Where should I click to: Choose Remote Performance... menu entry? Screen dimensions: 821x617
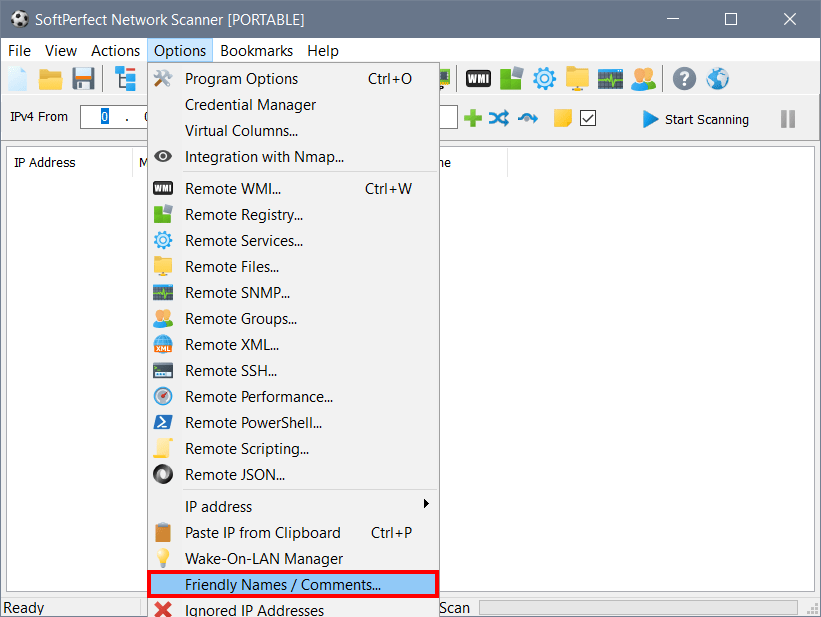pos(293,397)
